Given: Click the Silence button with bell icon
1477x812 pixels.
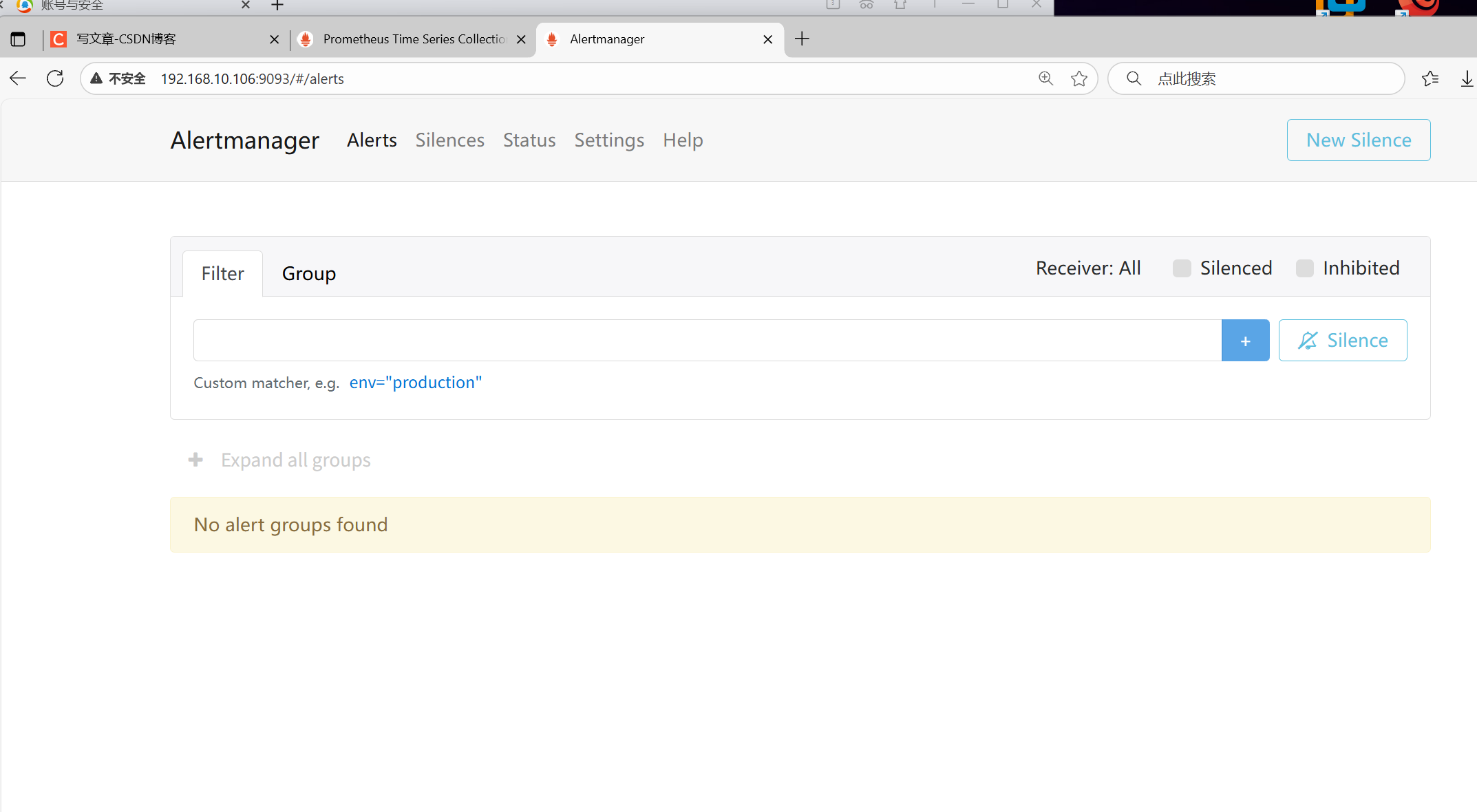Looking at the screenshot, I should 1343,340.
